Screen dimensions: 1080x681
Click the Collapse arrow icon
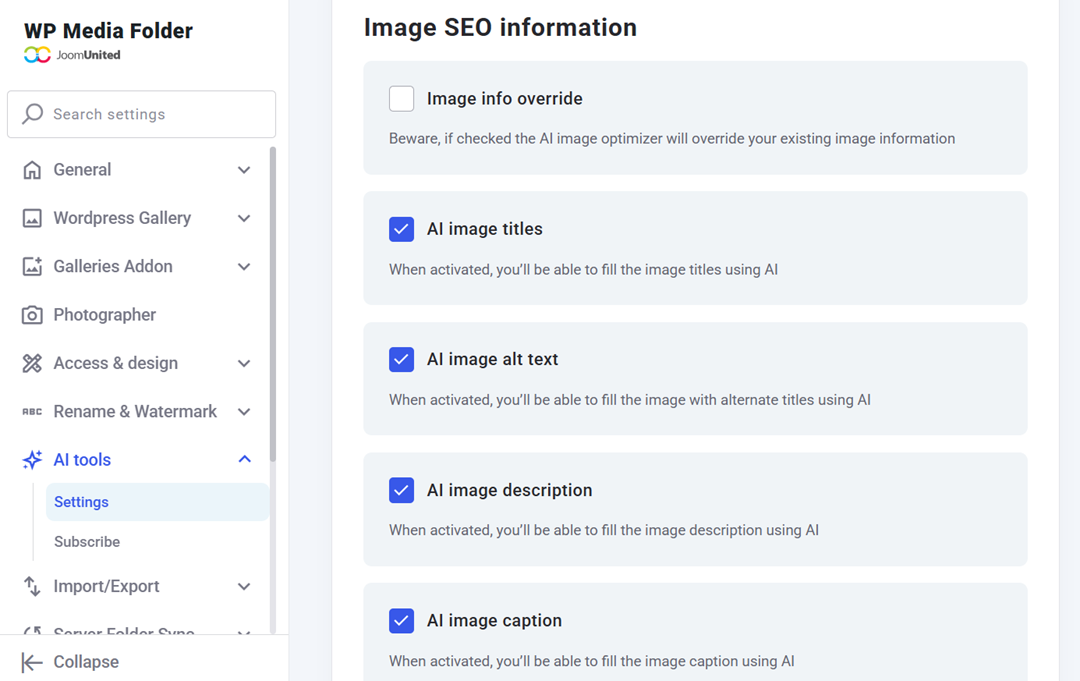click(x=32, y=662)
